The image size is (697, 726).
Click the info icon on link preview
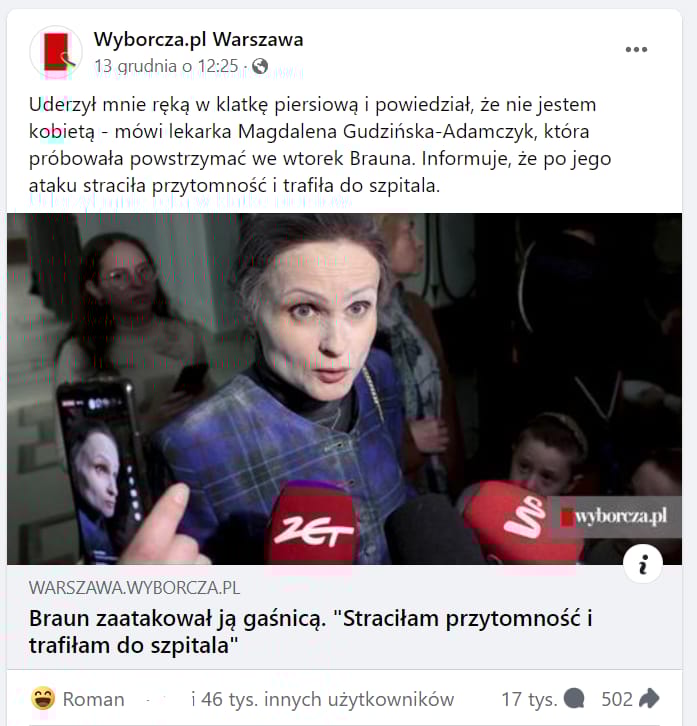click(x=643, y=563)
